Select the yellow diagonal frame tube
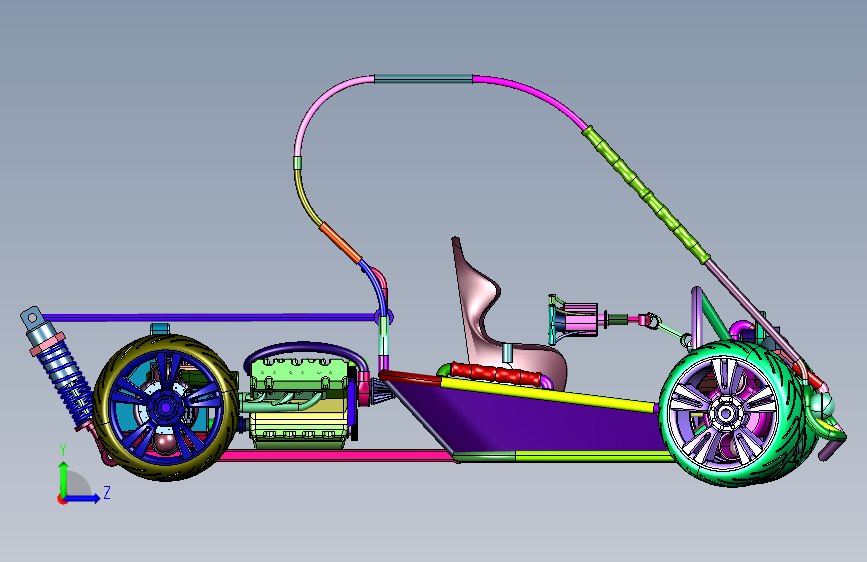This screenshot has height=562, width=867. click(x=547, y=394)
